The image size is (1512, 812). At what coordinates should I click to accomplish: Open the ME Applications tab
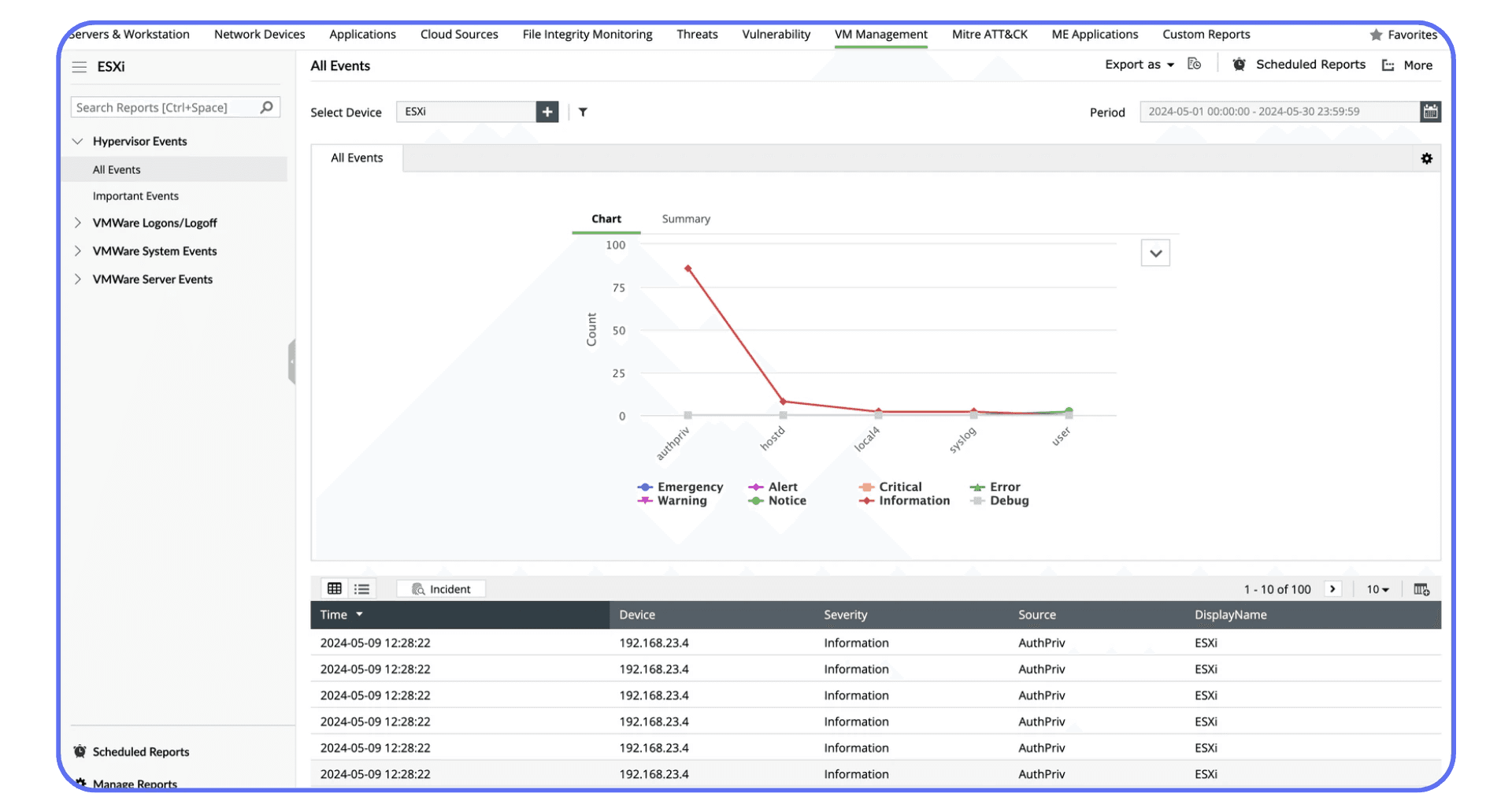click(x=1095, y=35)
